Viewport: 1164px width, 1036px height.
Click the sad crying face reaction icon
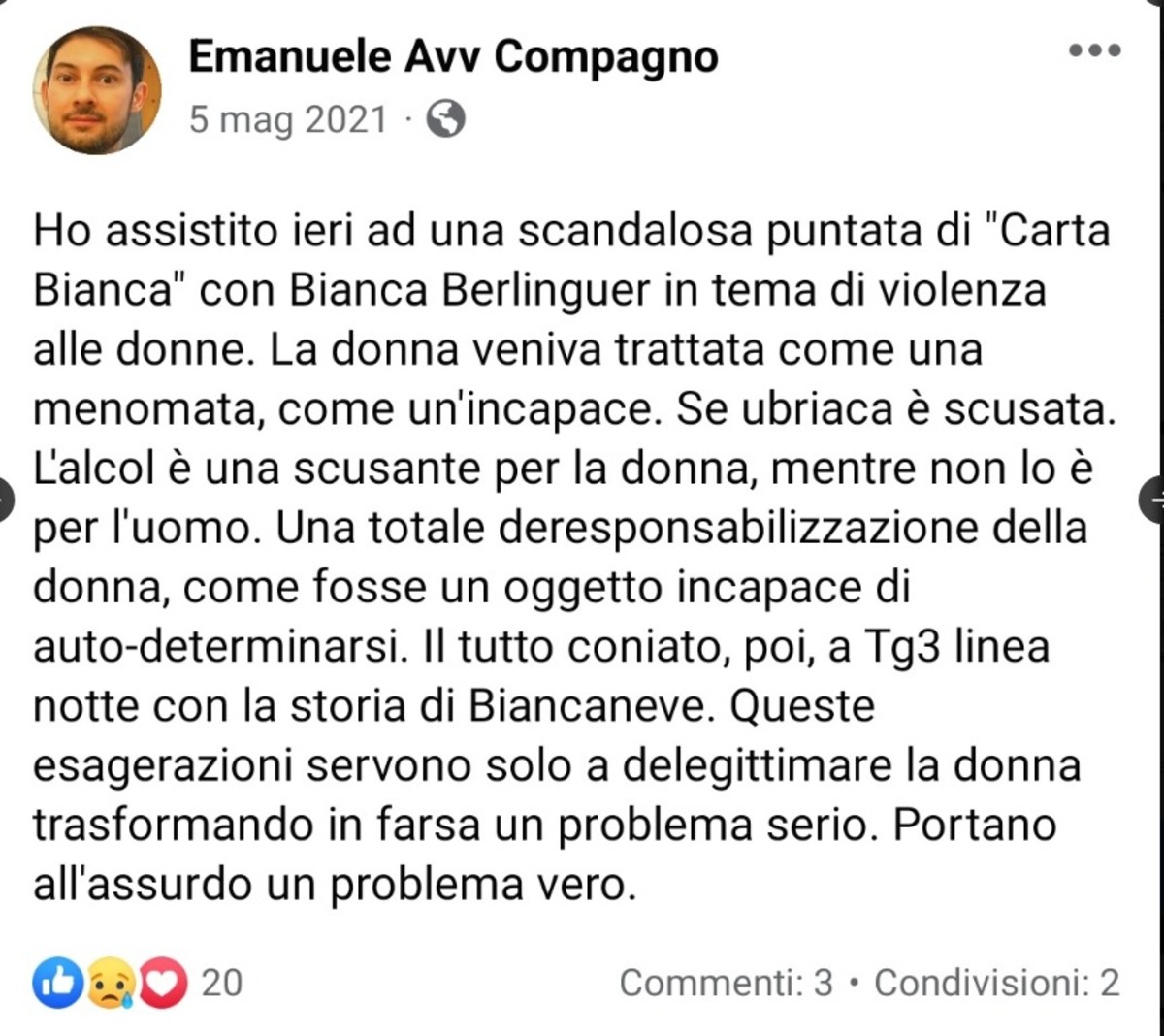tap(110, 984)
